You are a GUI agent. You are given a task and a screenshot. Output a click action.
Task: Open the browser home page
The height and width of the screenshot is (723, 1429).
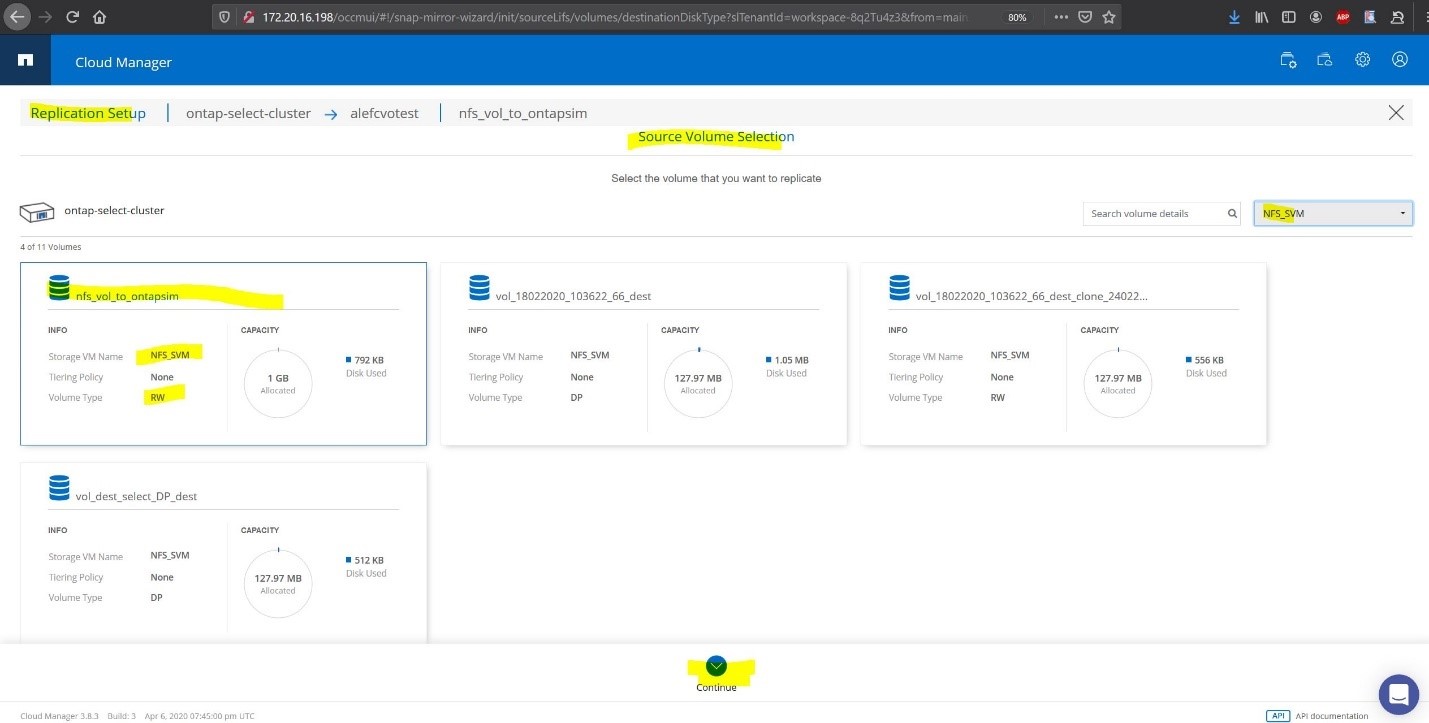[x=99, y=17]
